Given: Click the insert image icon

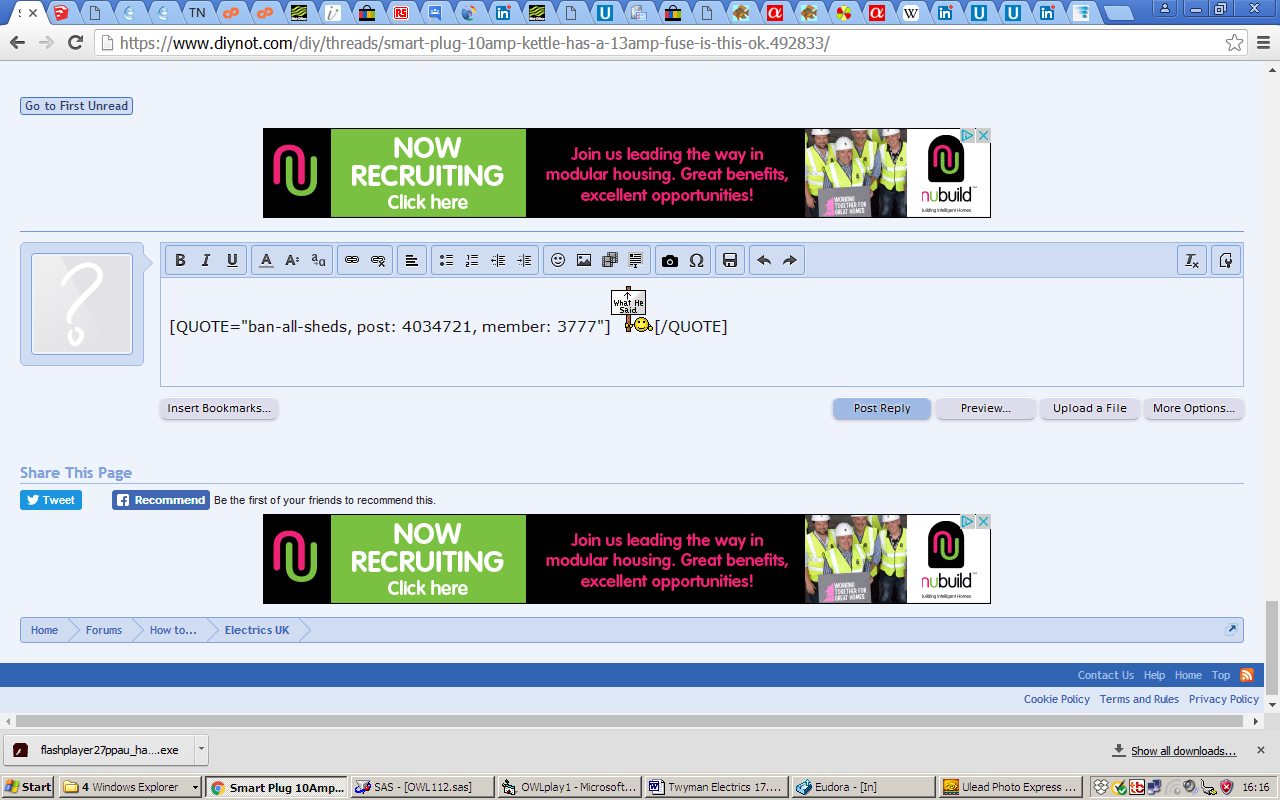Looking at the screenshot, I should click(x=584, y=260).
